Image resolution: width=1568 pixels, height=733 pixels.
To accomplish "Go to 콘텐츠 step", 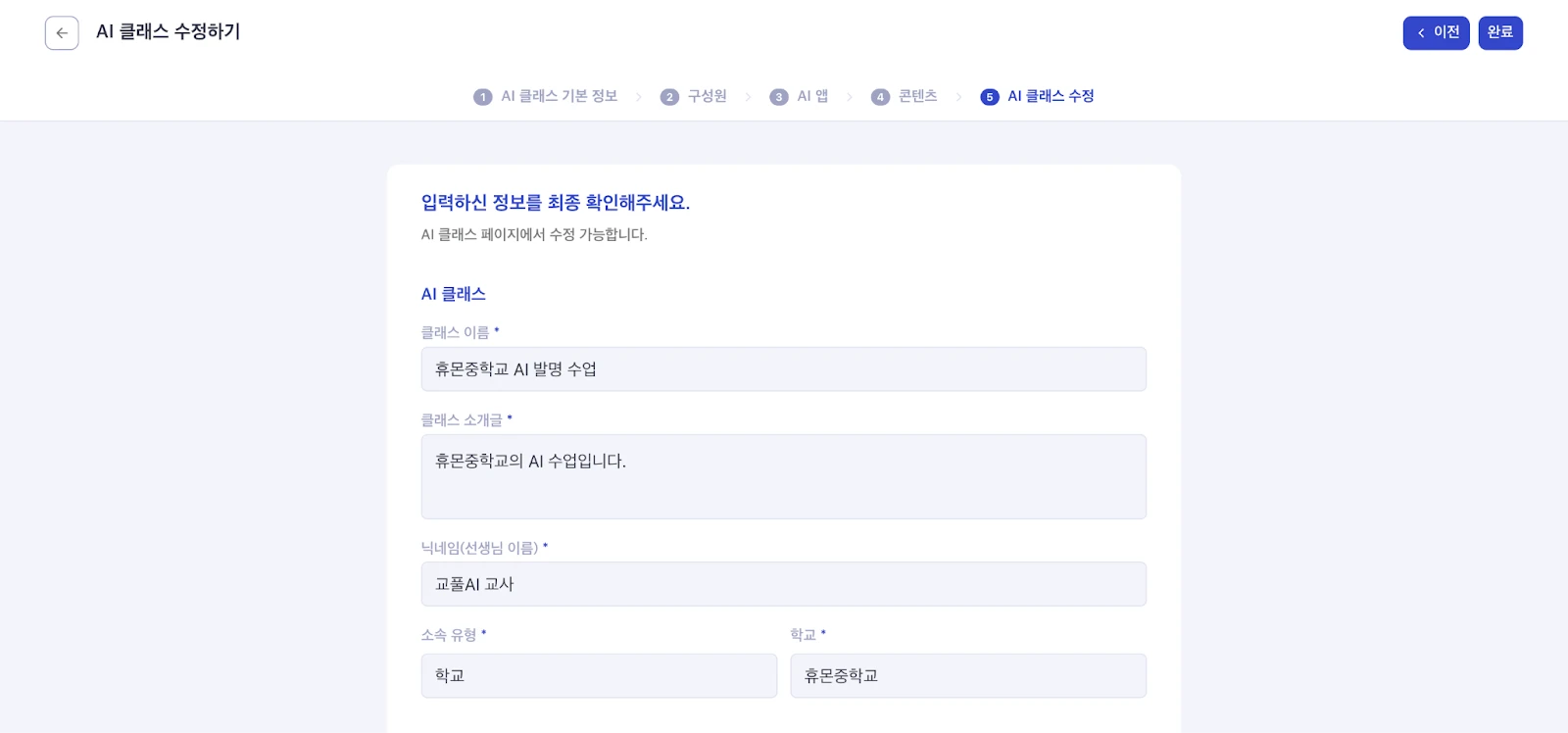I will pyautogui.click(x=918, y=96).
